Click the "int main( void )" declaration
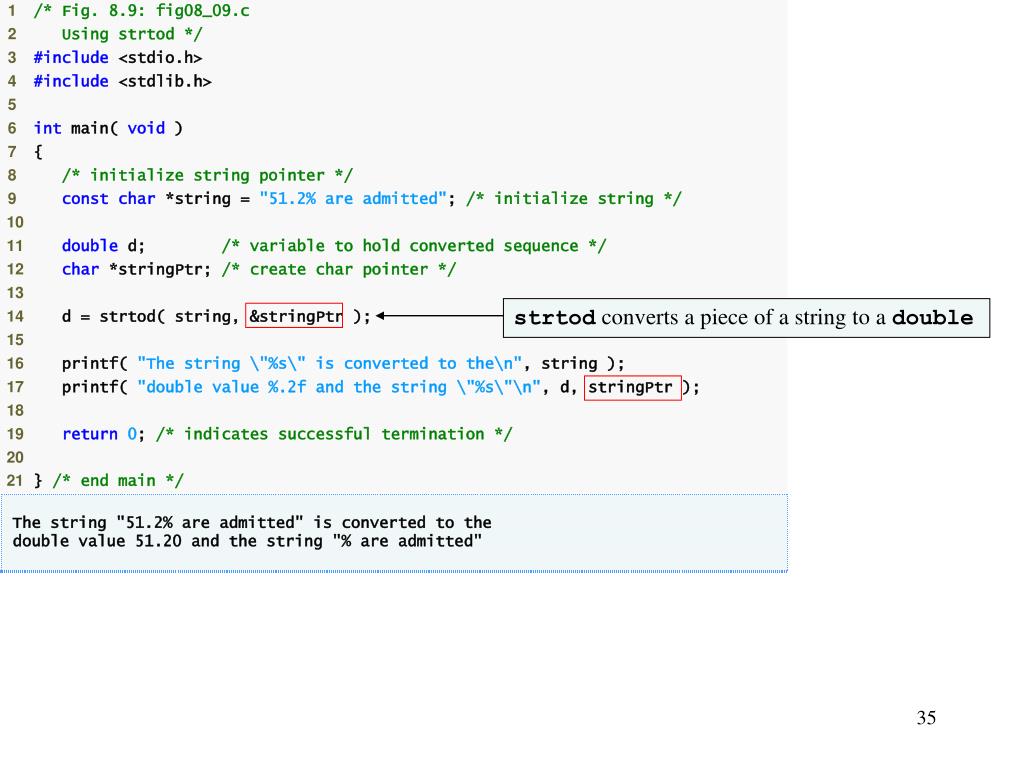The width and height of the screenshot is (1024, 768). click(108, 128)
